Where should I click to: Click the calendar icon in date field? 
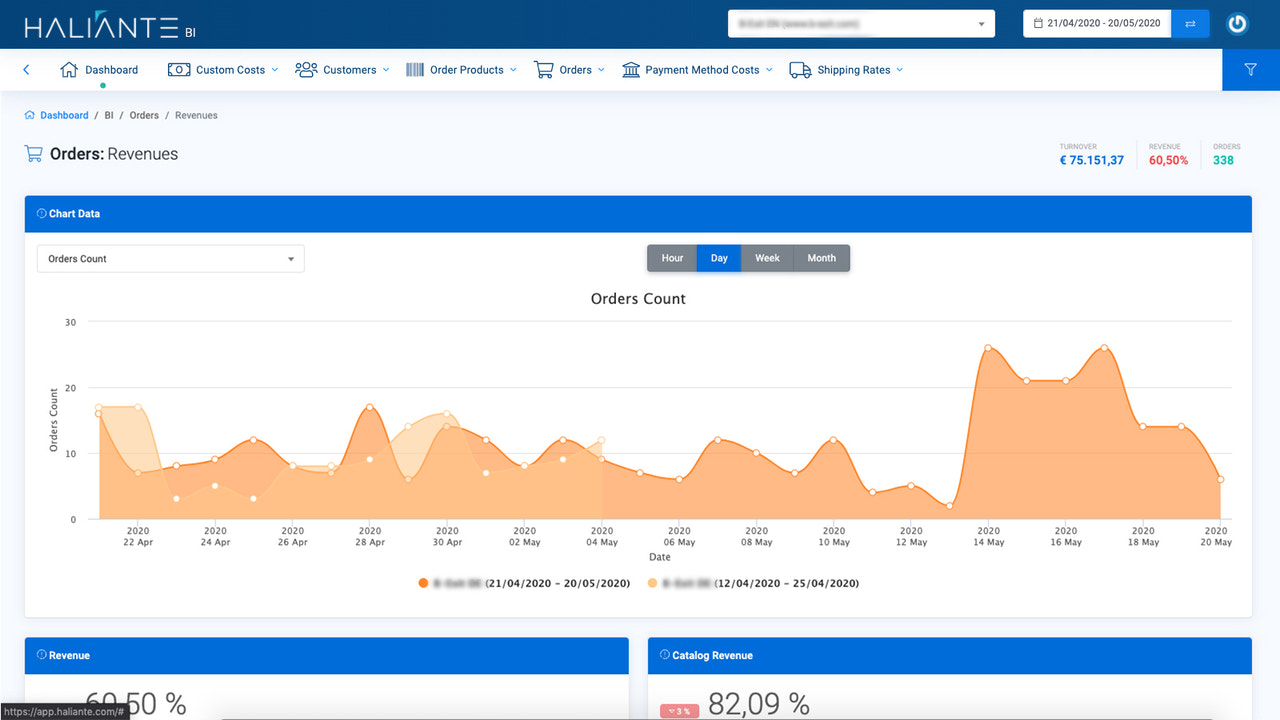1038,23
